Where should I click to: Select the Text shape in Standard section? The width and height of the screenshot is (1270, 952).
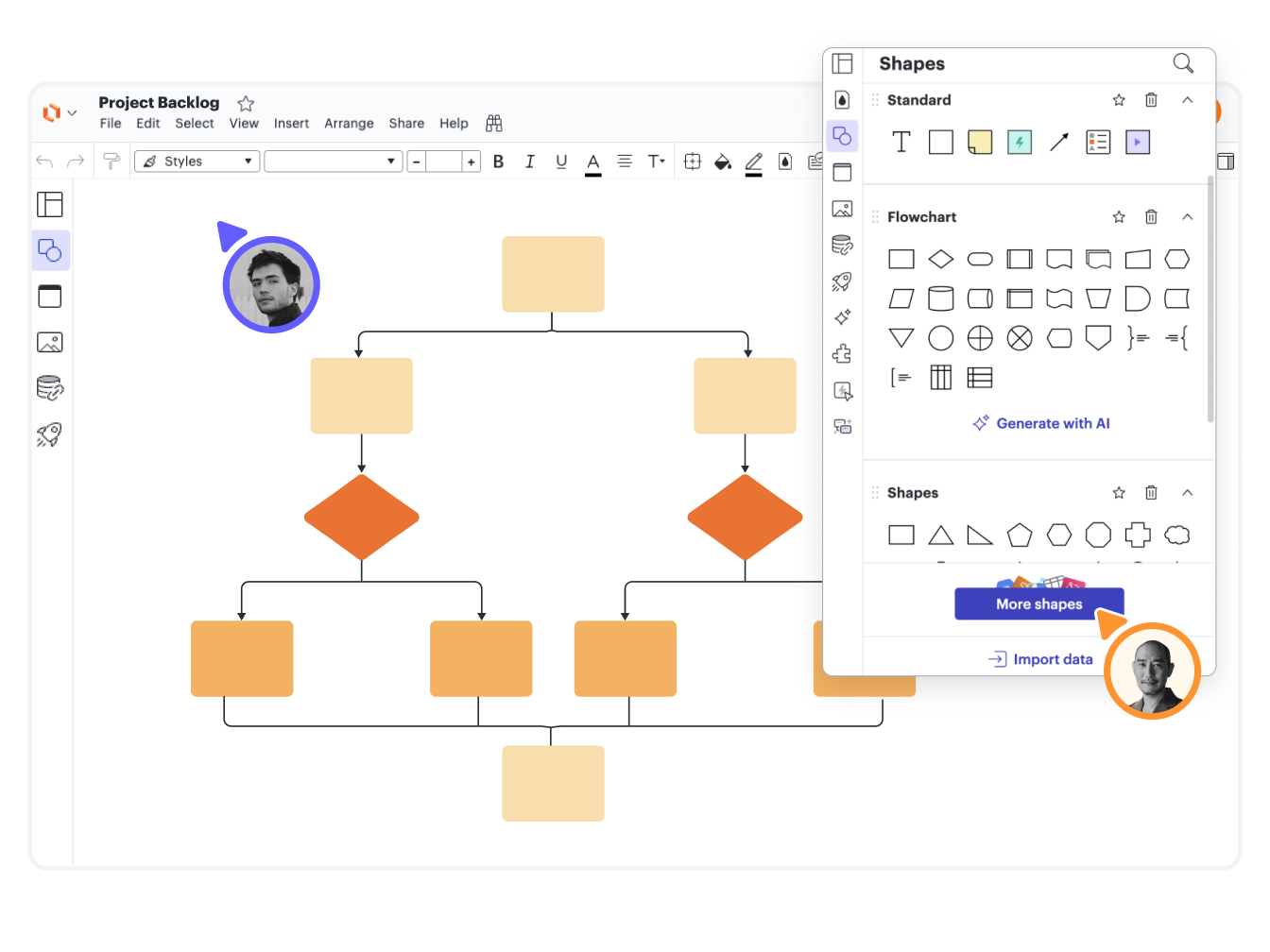click(901, 143)
